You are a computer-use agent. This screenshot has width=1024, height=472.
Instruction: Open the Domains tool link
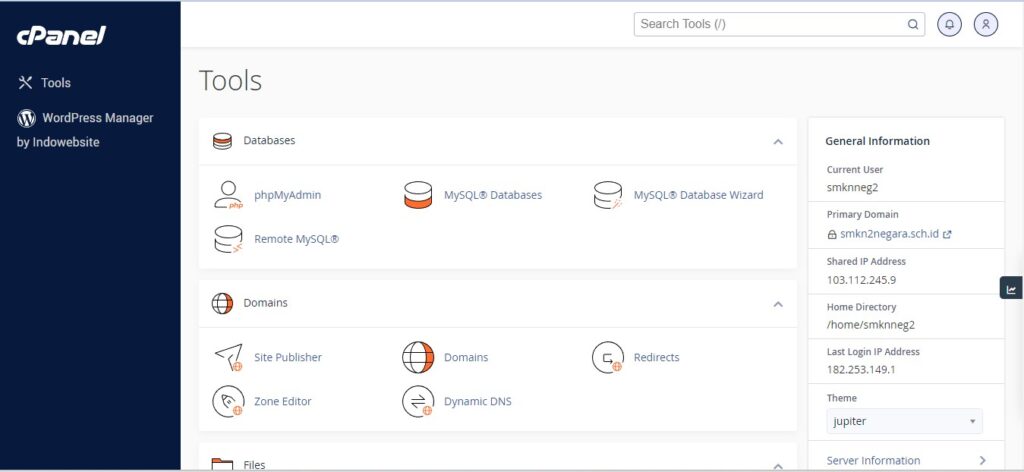tap(466, 358)
